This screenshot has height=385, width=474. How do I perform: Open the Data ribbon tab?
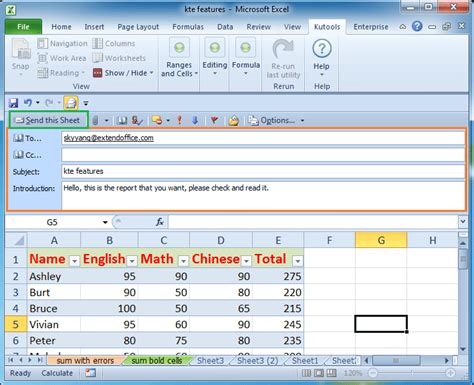(x=225, y=27)
